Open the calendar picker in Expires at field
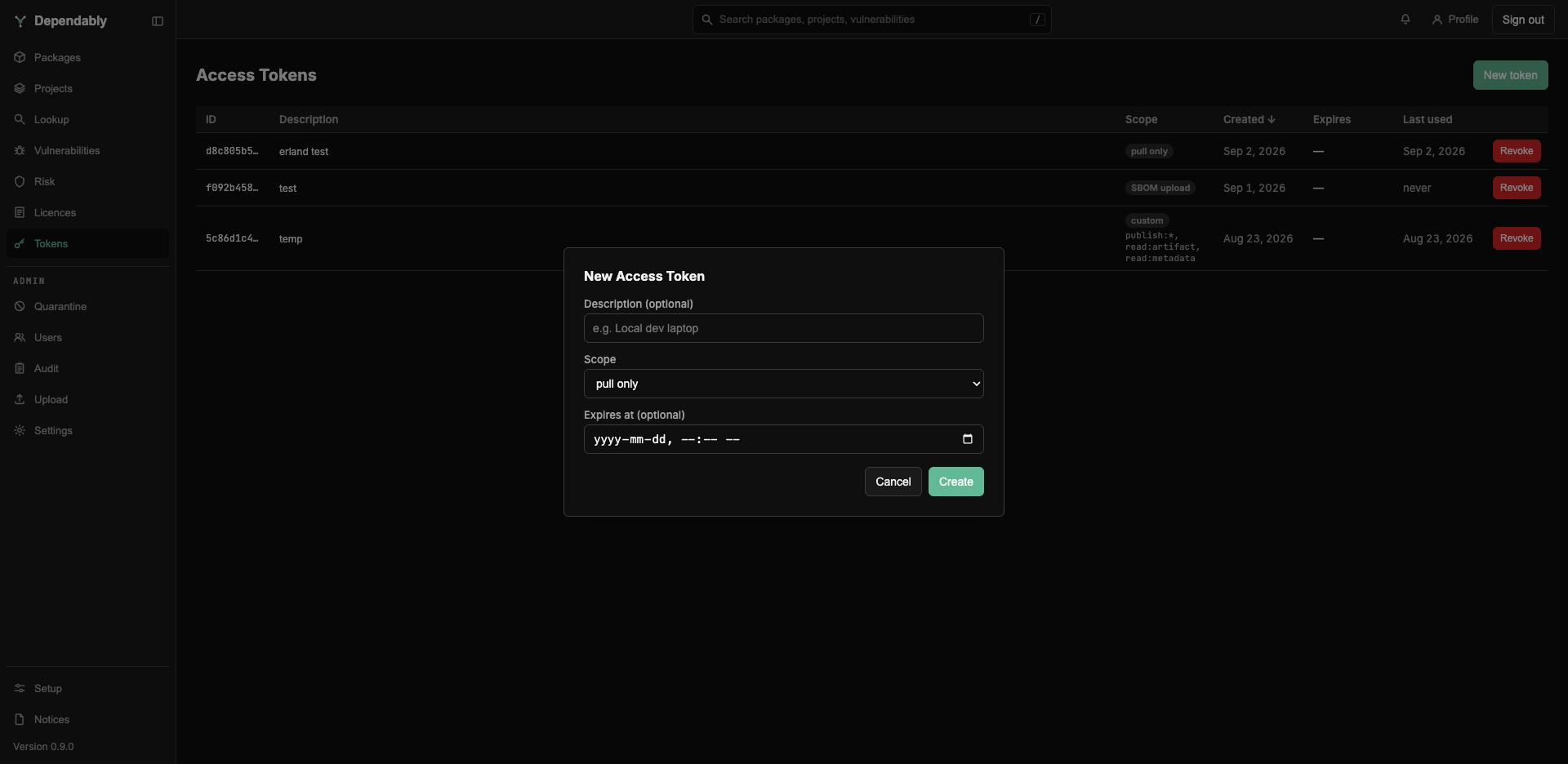 coord(968,439)
